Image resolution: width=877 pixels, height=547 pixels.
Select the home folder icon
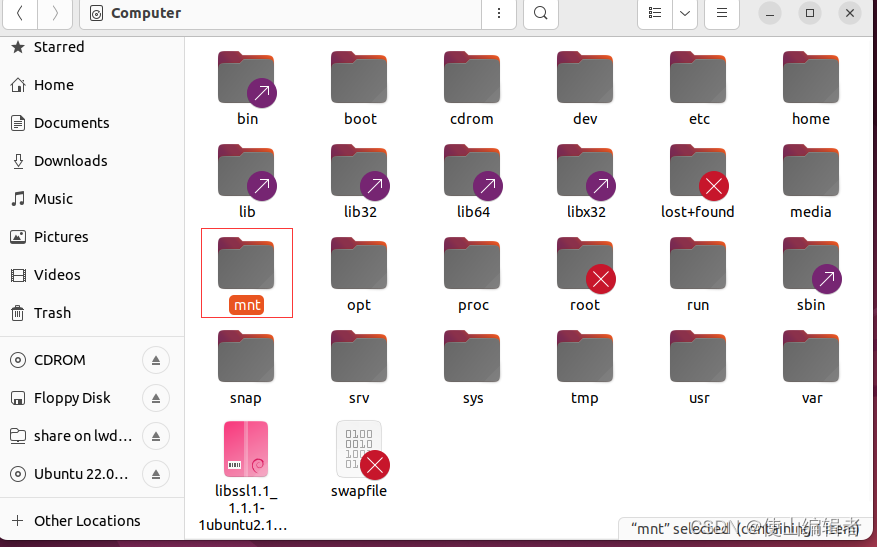click(811, 77)
